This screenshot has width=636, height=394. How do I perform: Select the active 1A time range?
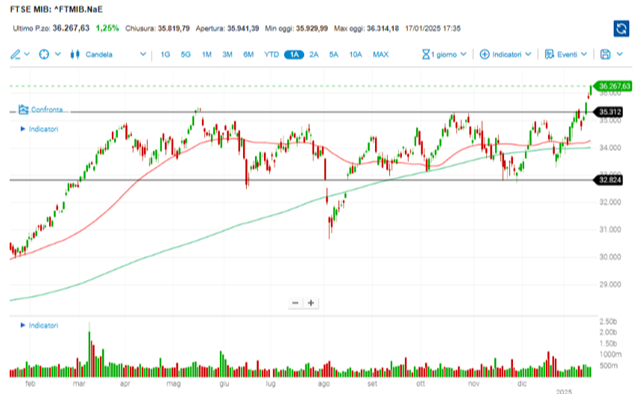tap(294, 54)
